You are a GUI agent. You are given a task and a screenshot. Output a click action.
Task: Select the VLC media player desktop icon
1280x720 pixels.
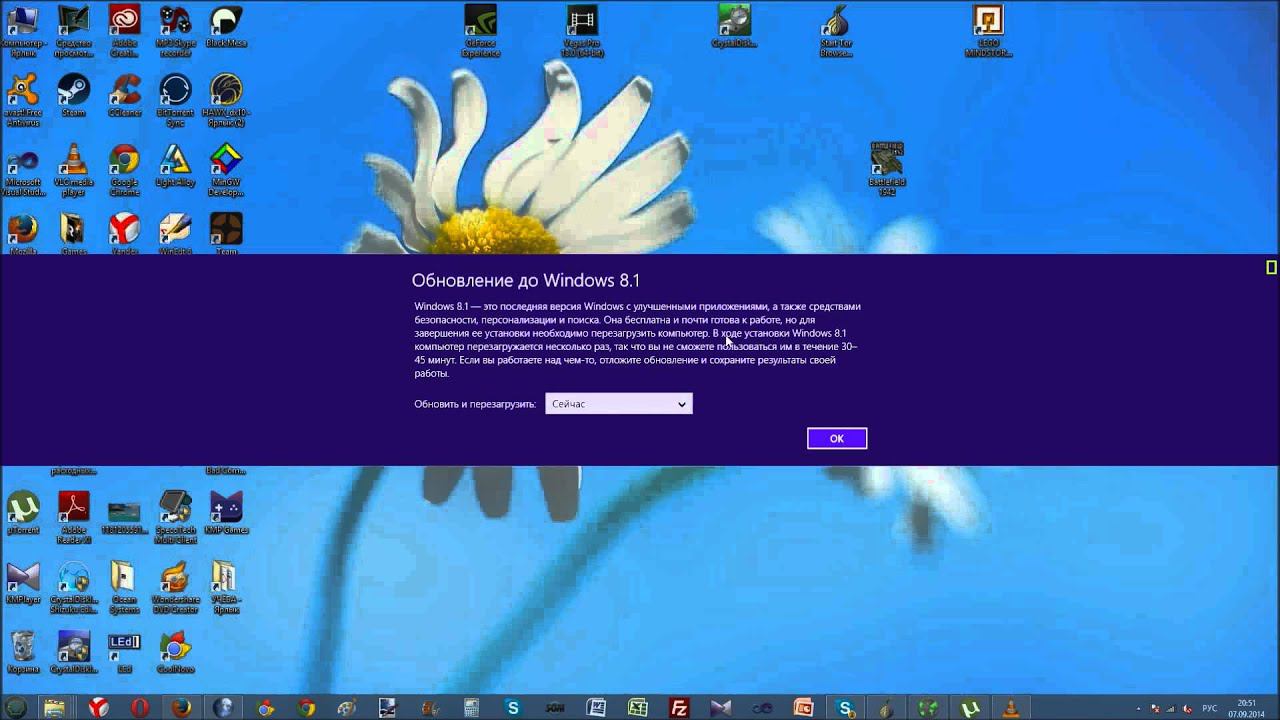point(73,169)
